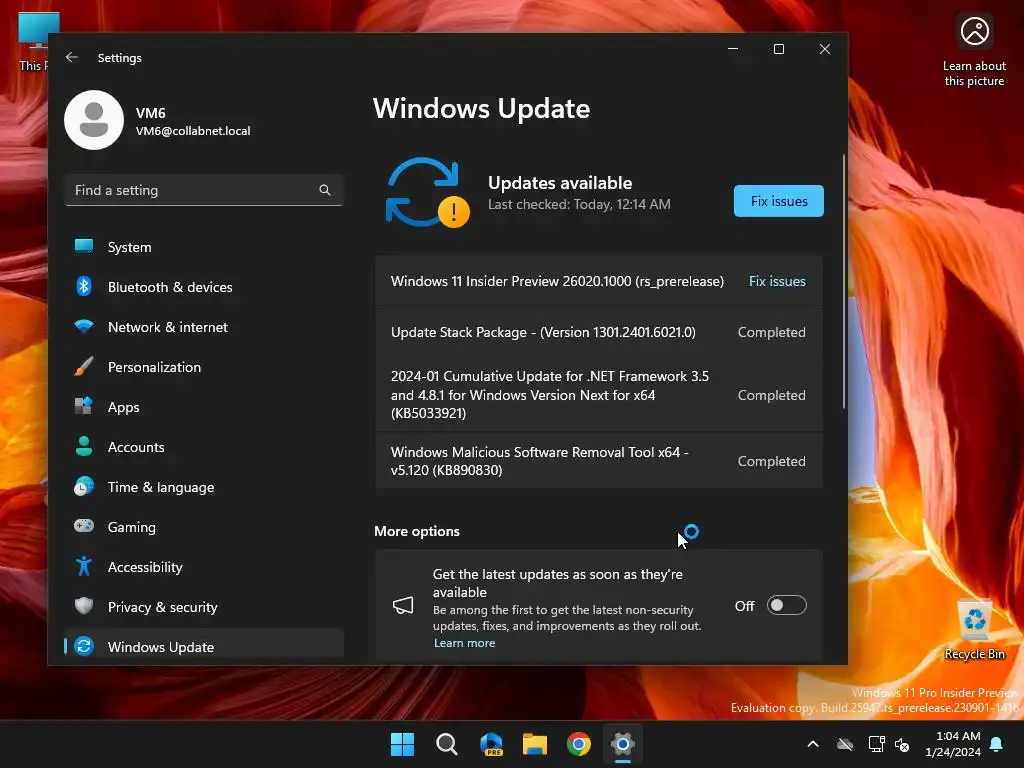Go to Bluetooth & devices settings

204,287
